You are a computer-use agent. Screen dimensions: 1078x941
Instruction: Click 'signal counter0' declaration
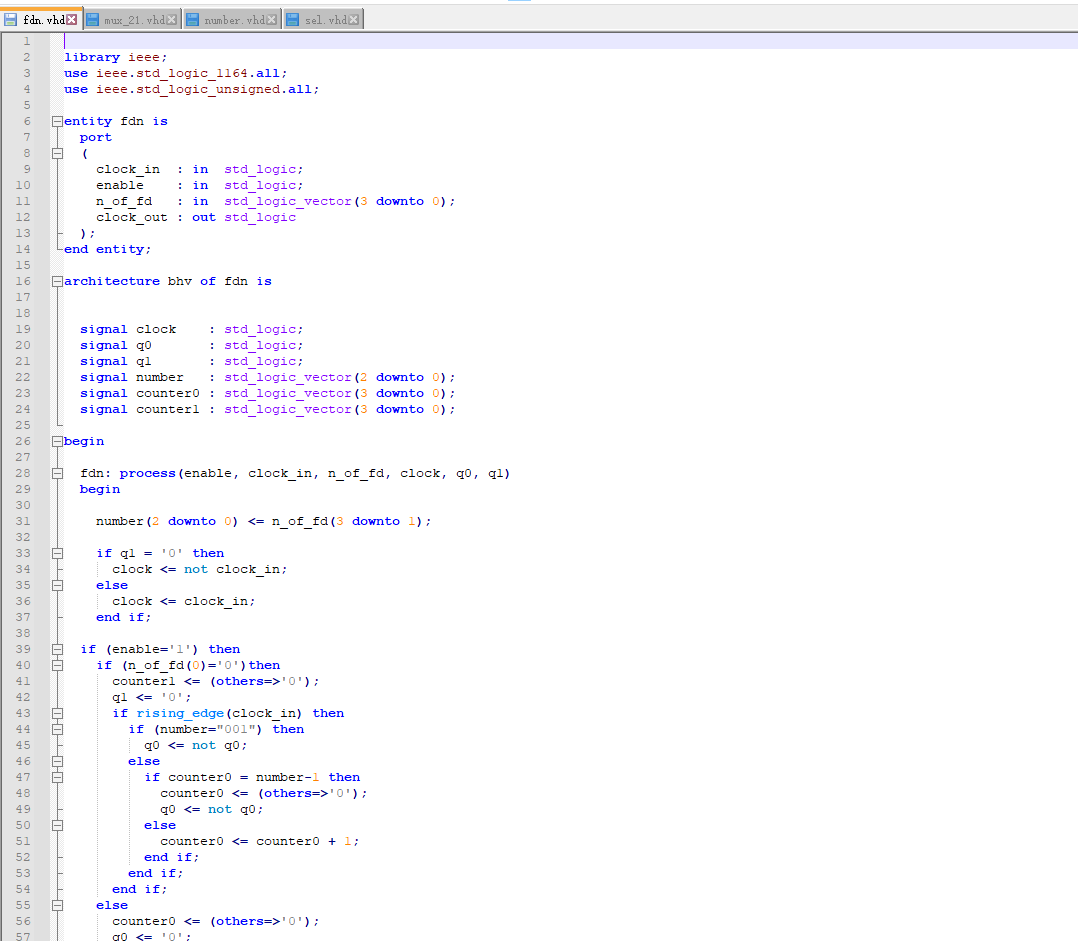click(x=267, y=393)
